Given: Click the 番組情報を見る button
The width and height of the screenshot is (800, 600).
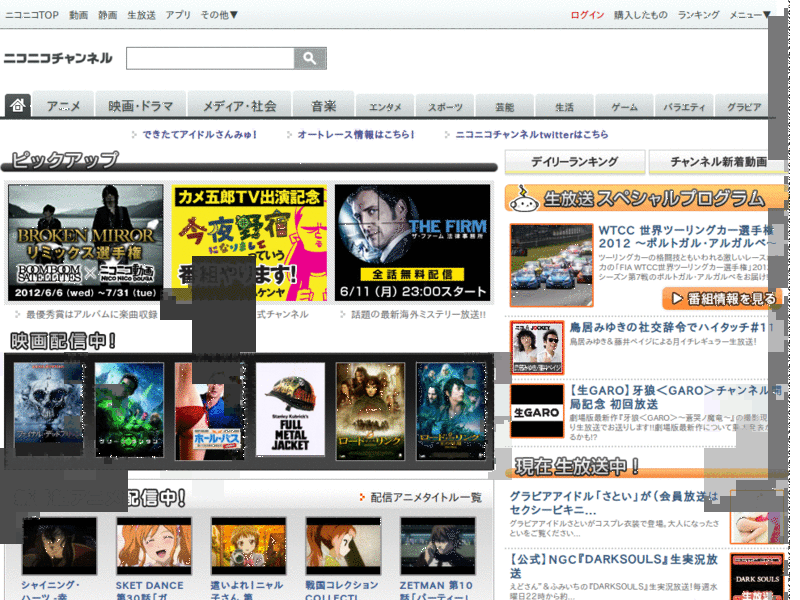Looking at the screenshot, I should point(722,298).
